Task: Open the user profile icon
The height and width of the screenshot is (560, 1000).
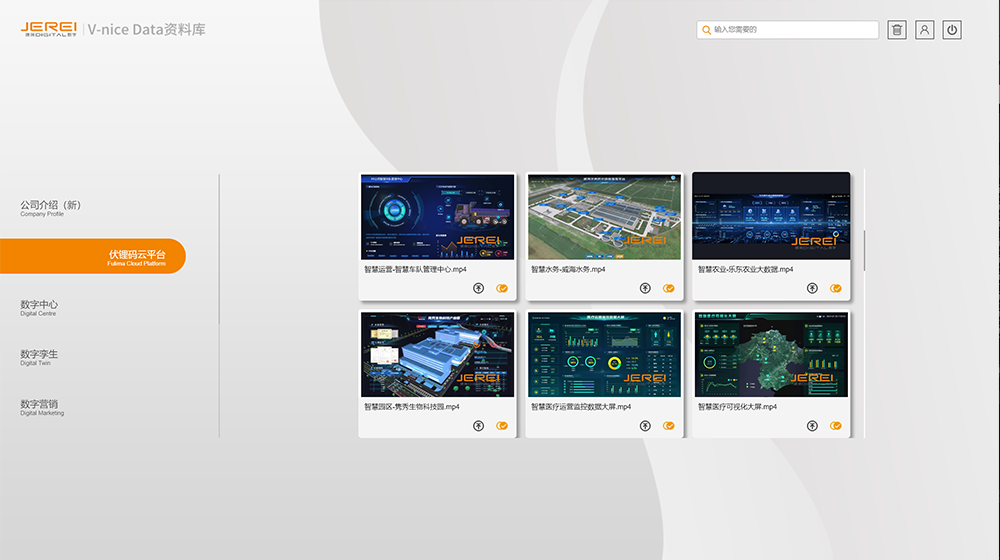Action: pos(925,30)
